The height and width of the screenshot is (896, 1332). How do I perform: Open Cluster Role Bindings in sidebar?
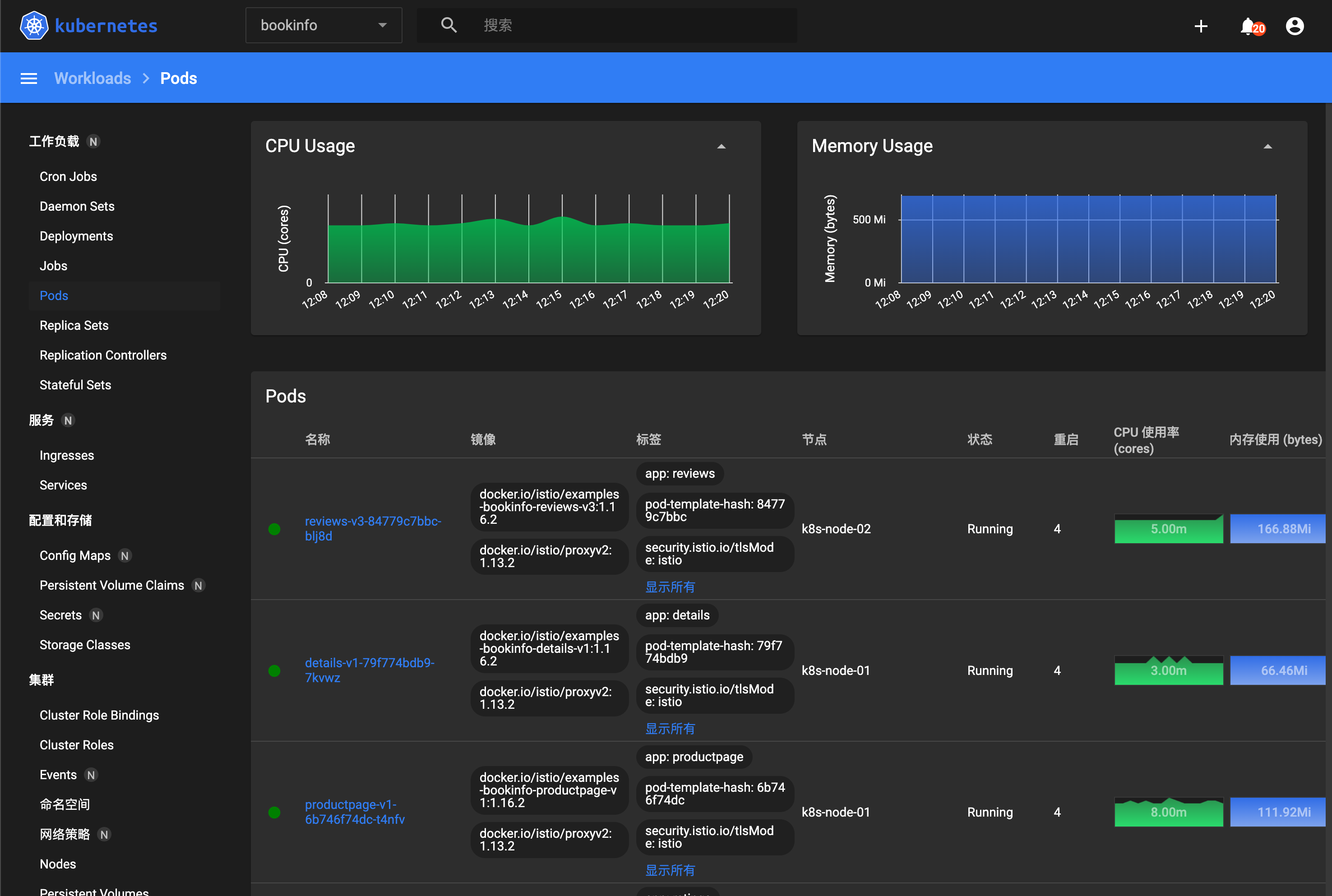coord(99,716)
